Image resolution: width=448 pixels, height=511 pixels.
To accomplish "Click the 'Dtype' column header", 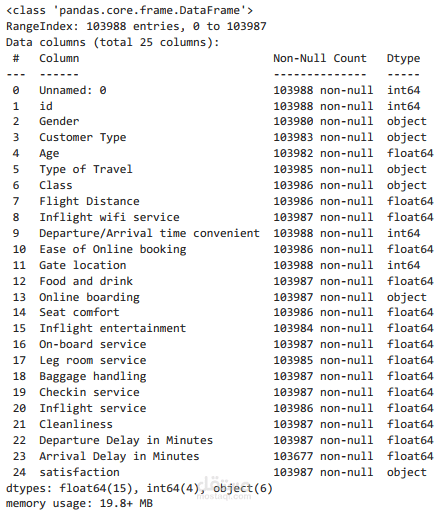I will tap(403, 59).
